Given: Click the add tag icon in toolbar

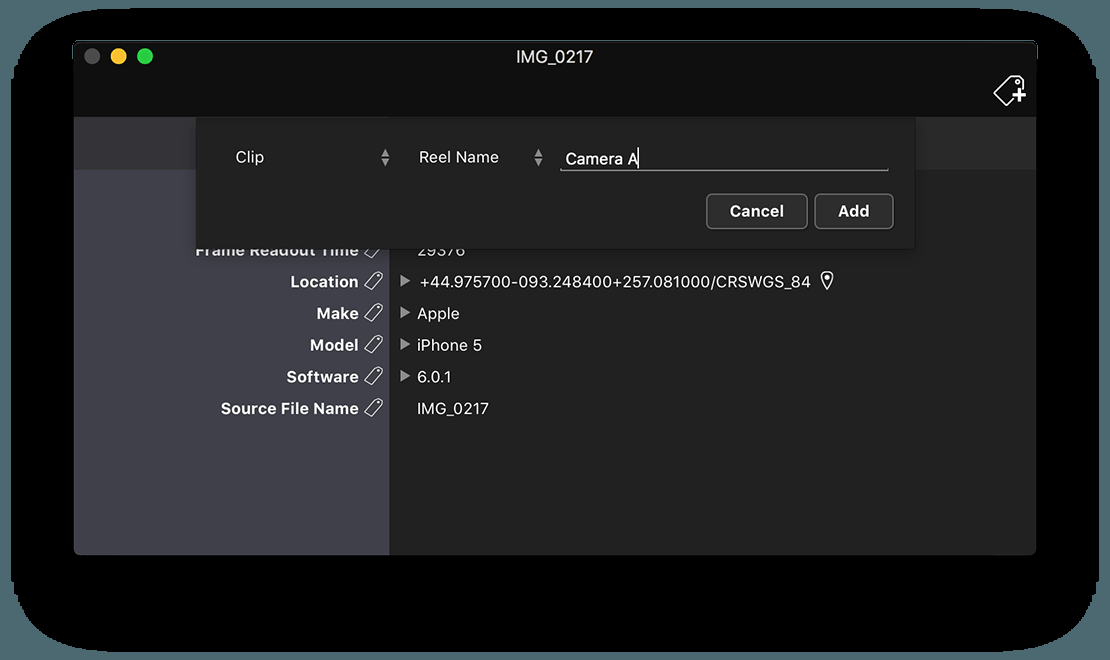Looking at the screenshot, I should [x=1009, y=91].
